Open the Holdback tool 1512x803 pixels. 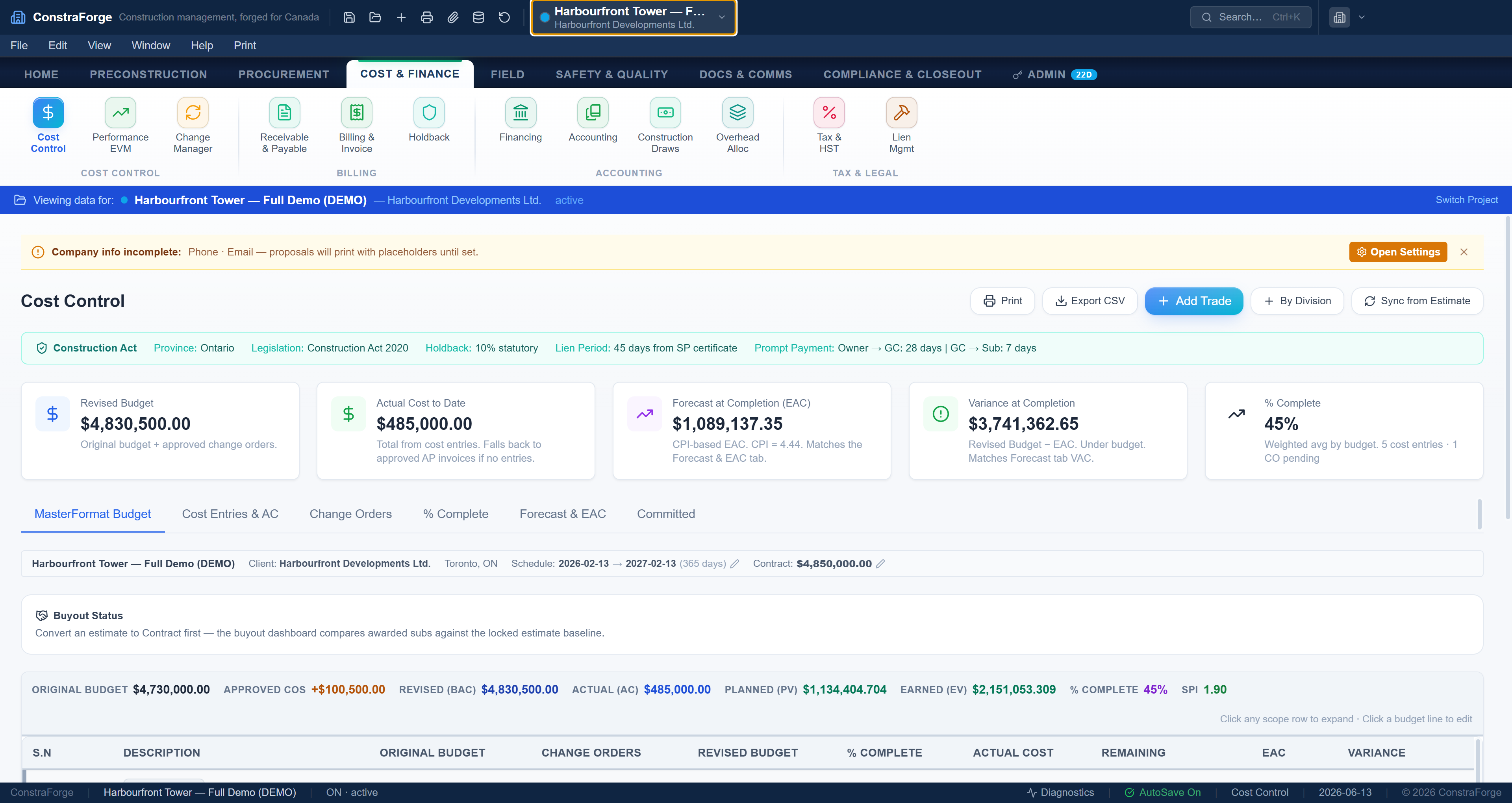point(429,120)
